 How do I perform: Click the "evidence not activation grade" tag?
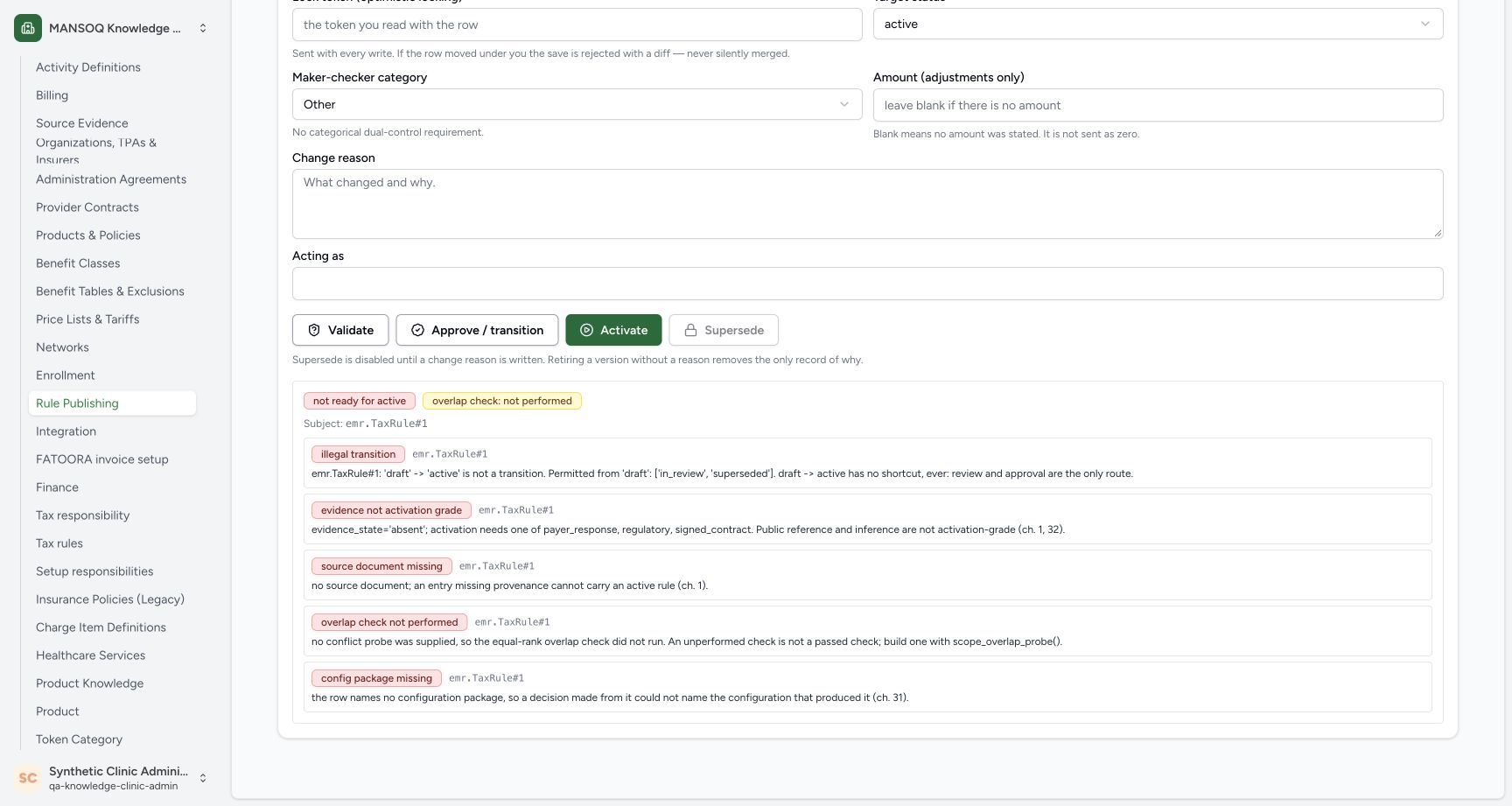point(391,510)
